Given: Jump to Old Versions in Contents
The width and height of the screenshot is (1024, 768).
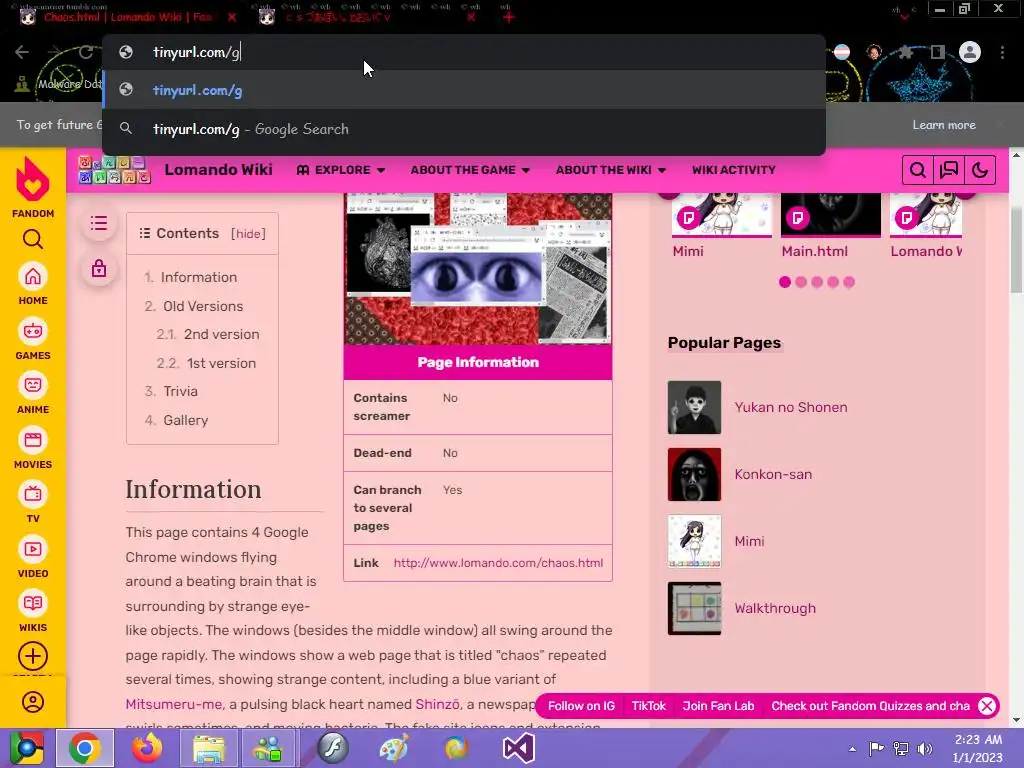Looking at the screenshot, I should point(202,306).
